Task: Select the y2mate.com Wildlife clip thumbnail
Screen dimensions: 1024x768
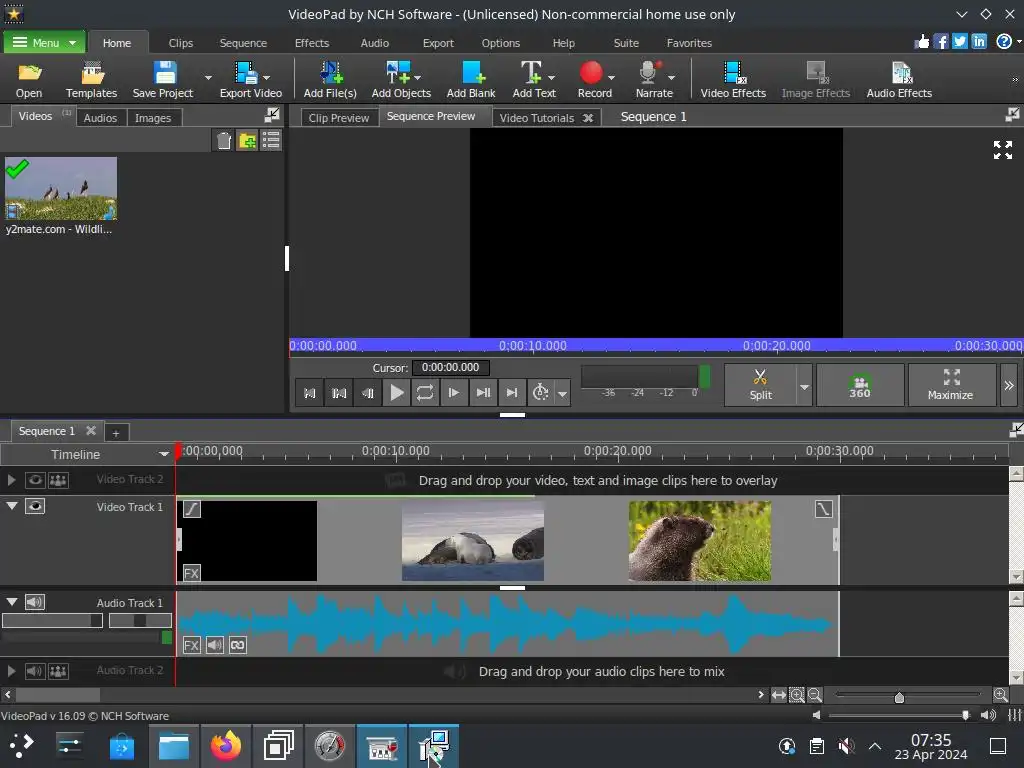Action: [61, 188]
